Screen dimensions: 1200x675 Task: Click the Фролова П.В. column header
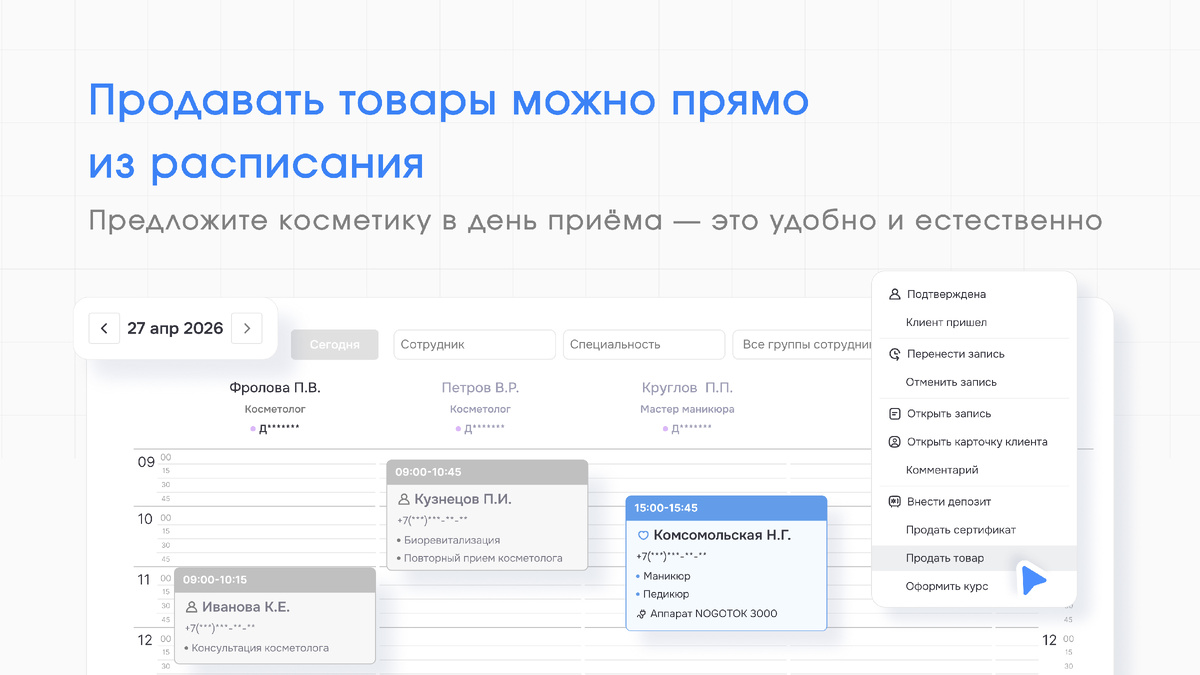click(275, 387)
